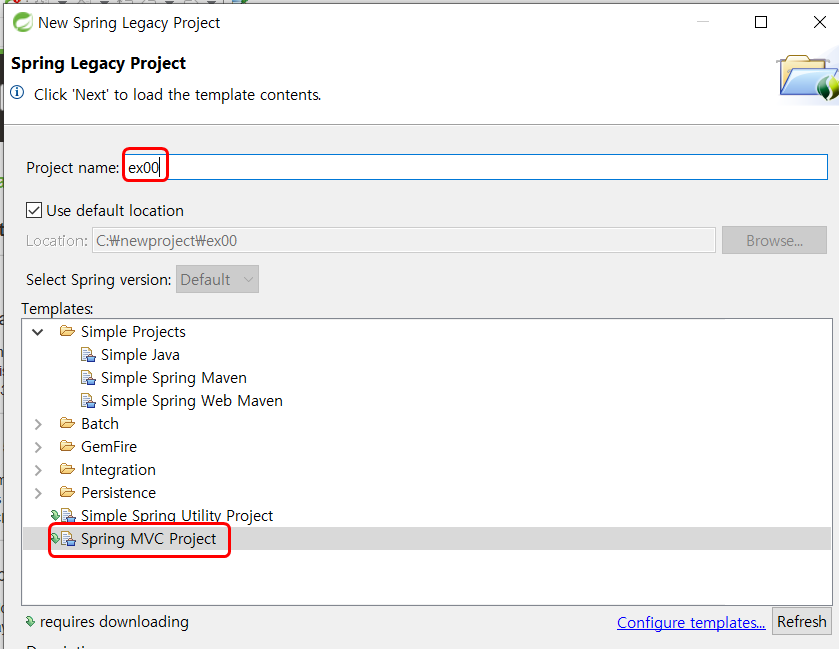Click the Refresh templates button
The image size is (839, 649).
(802, 622)
